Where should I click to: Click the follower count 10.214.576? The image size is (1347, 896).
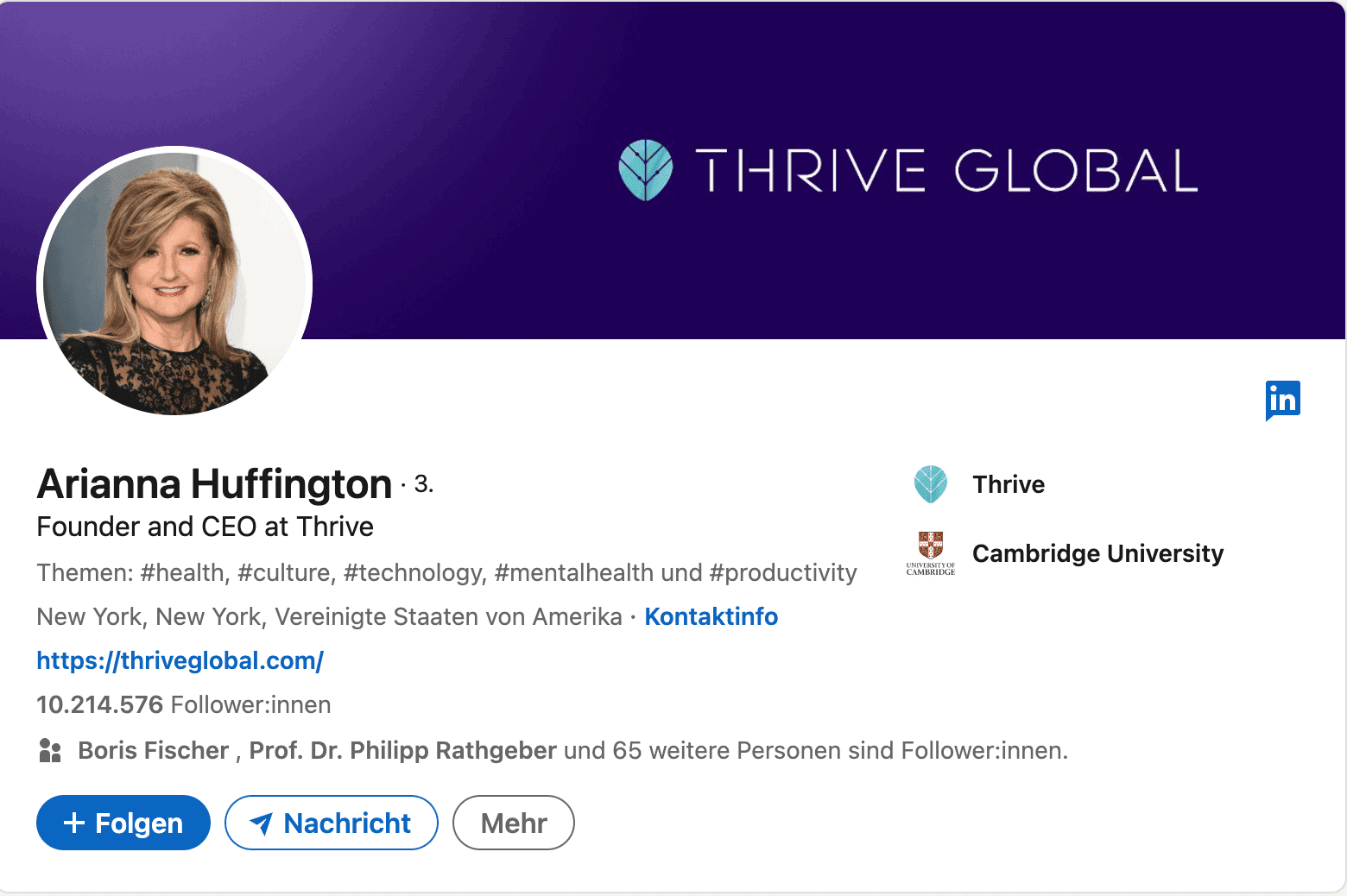[x=99, y=704]
